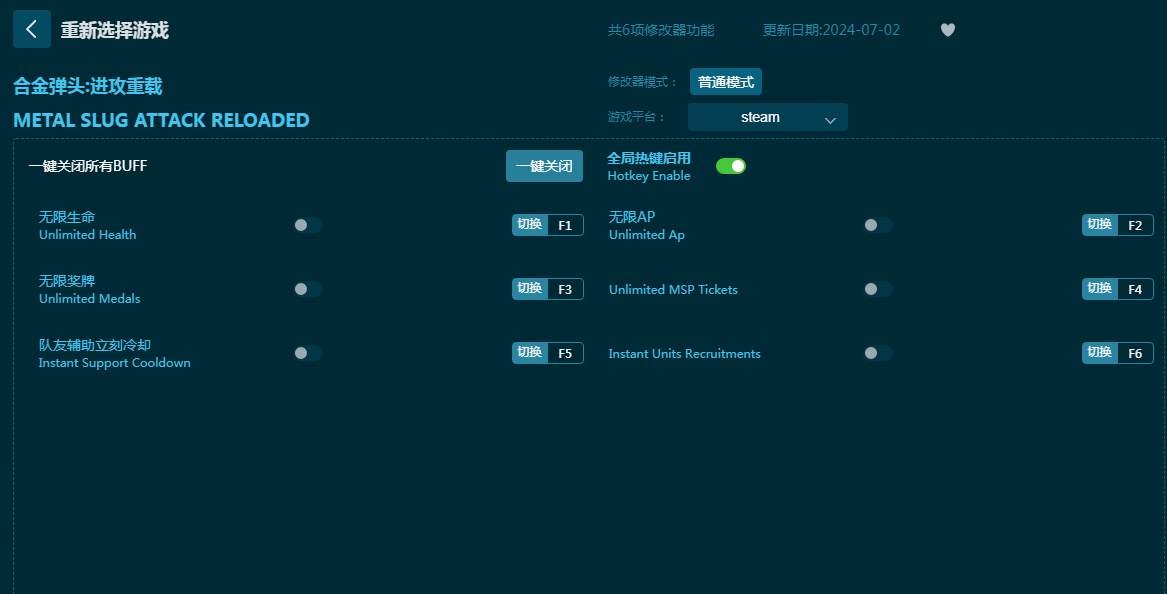The height and width of the screenshot is (594, 1167).
Task: Click the 切换 F1 hotkey button
Action: click(548, 225)
